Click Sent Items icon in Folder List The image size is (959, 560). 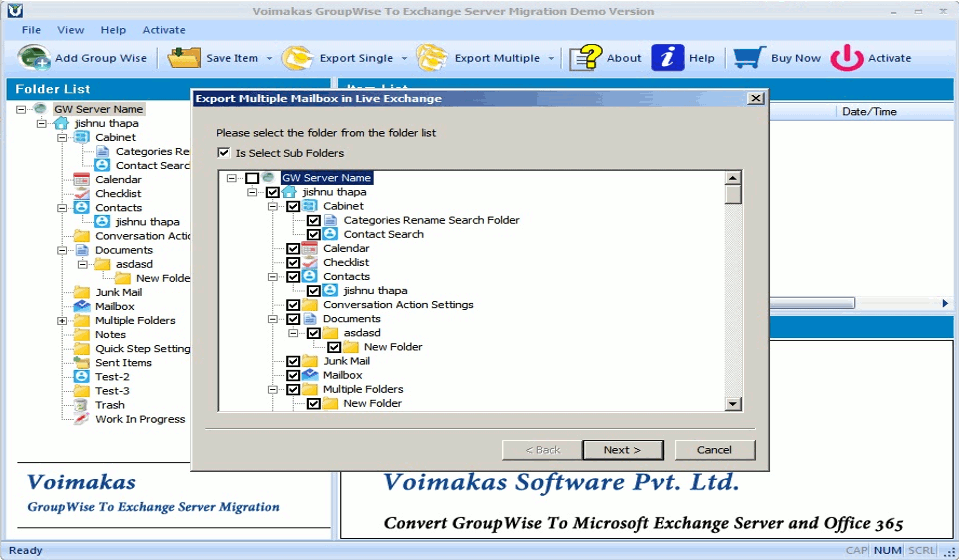81,363
